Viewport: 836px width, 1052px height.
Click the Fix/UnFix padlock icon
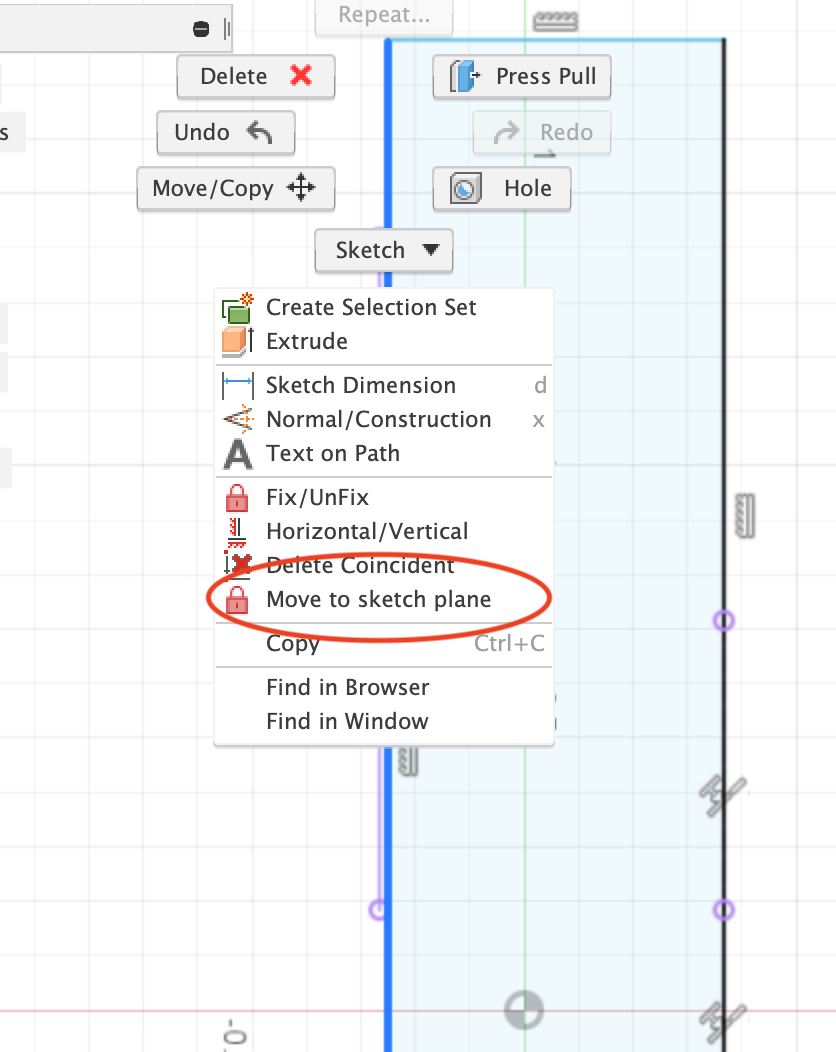(237, 497)
